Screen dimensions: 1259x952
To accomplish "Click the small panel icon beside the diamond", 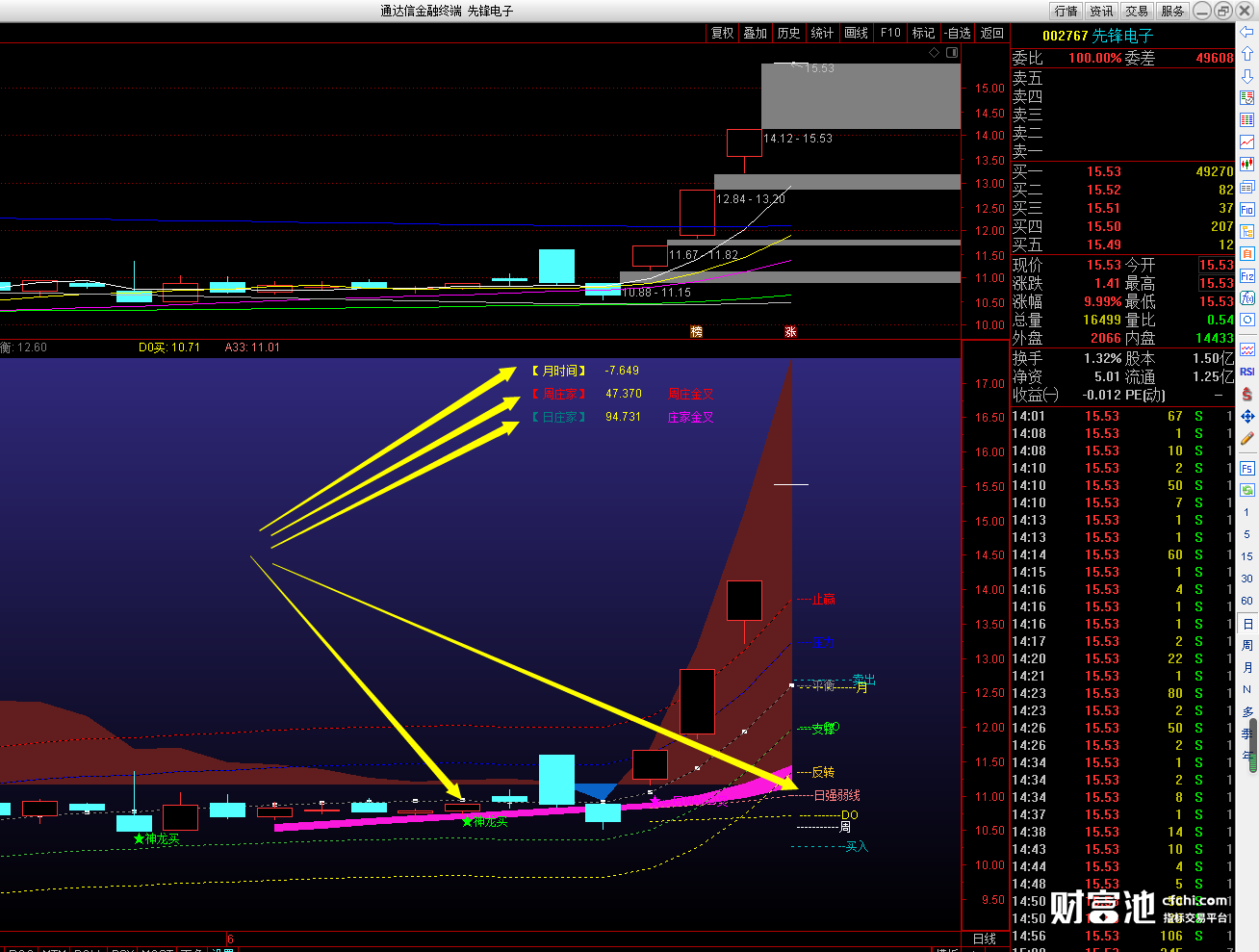I will [x=951, y=53].
